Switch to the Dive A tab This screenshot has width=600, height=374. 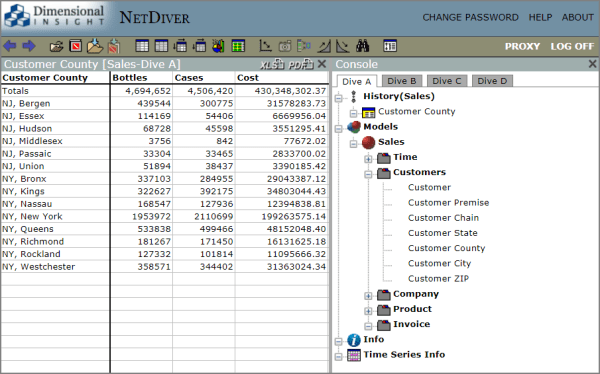pos(357,82)
